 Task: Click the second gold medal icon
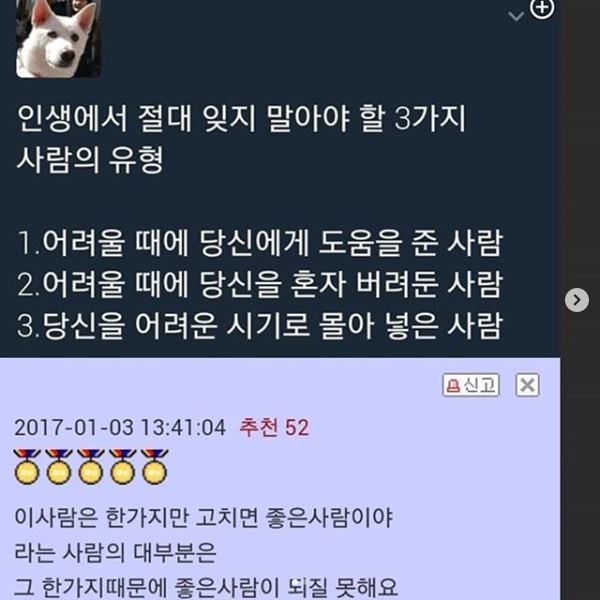pos(59,467)
